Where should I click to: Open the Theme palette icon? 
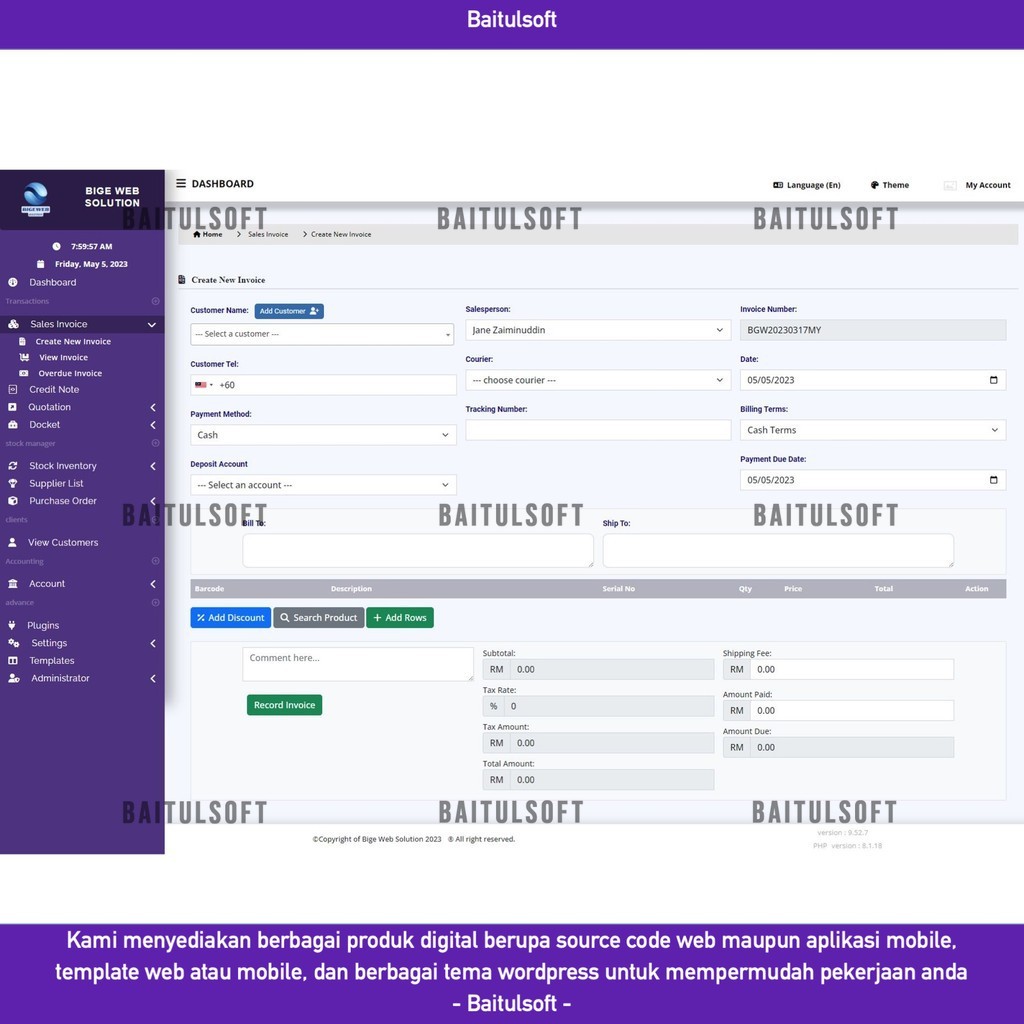pos(874,185)
